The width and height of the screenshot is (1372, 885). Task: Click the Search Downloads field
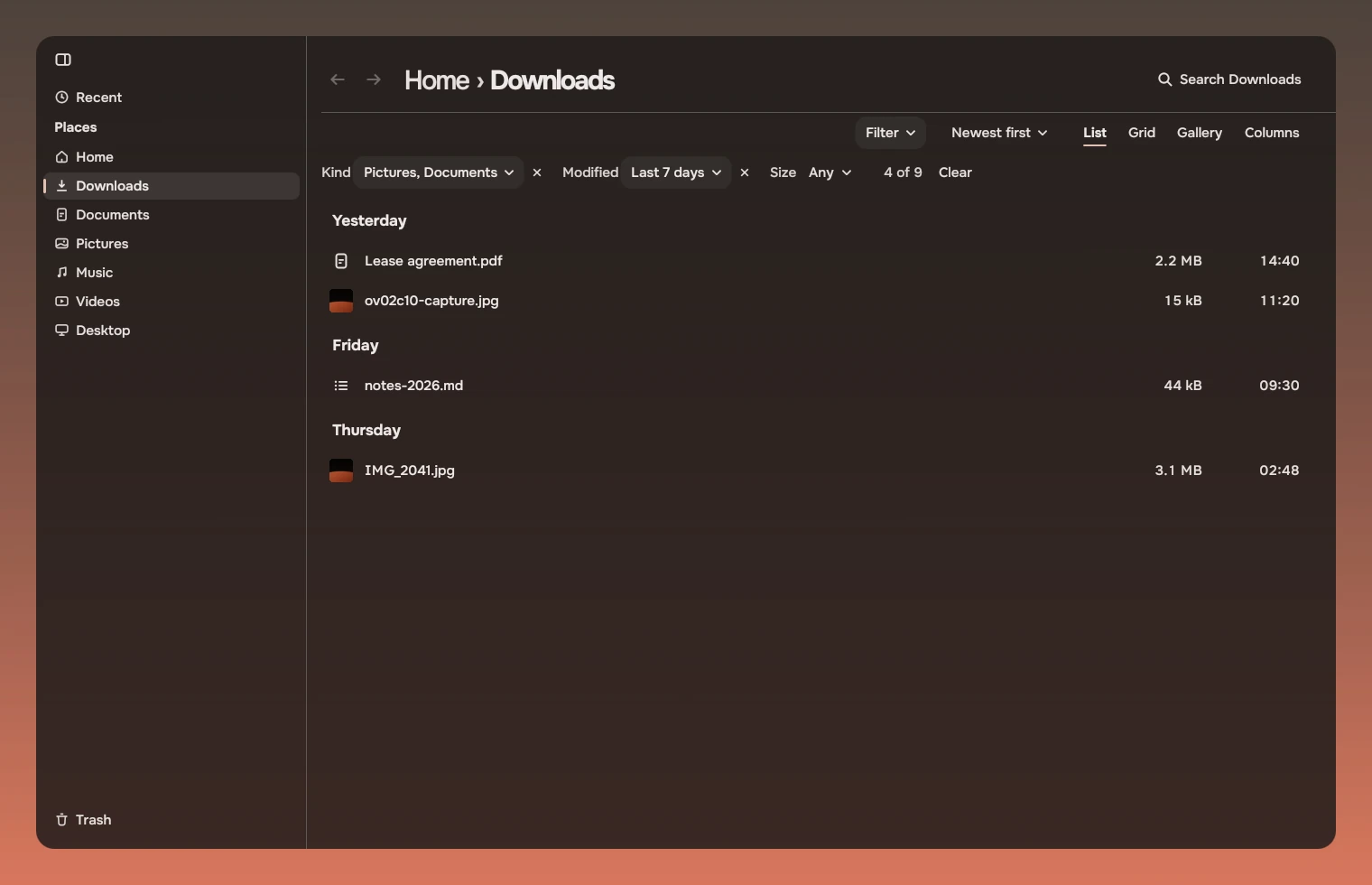coord(1229,79)
